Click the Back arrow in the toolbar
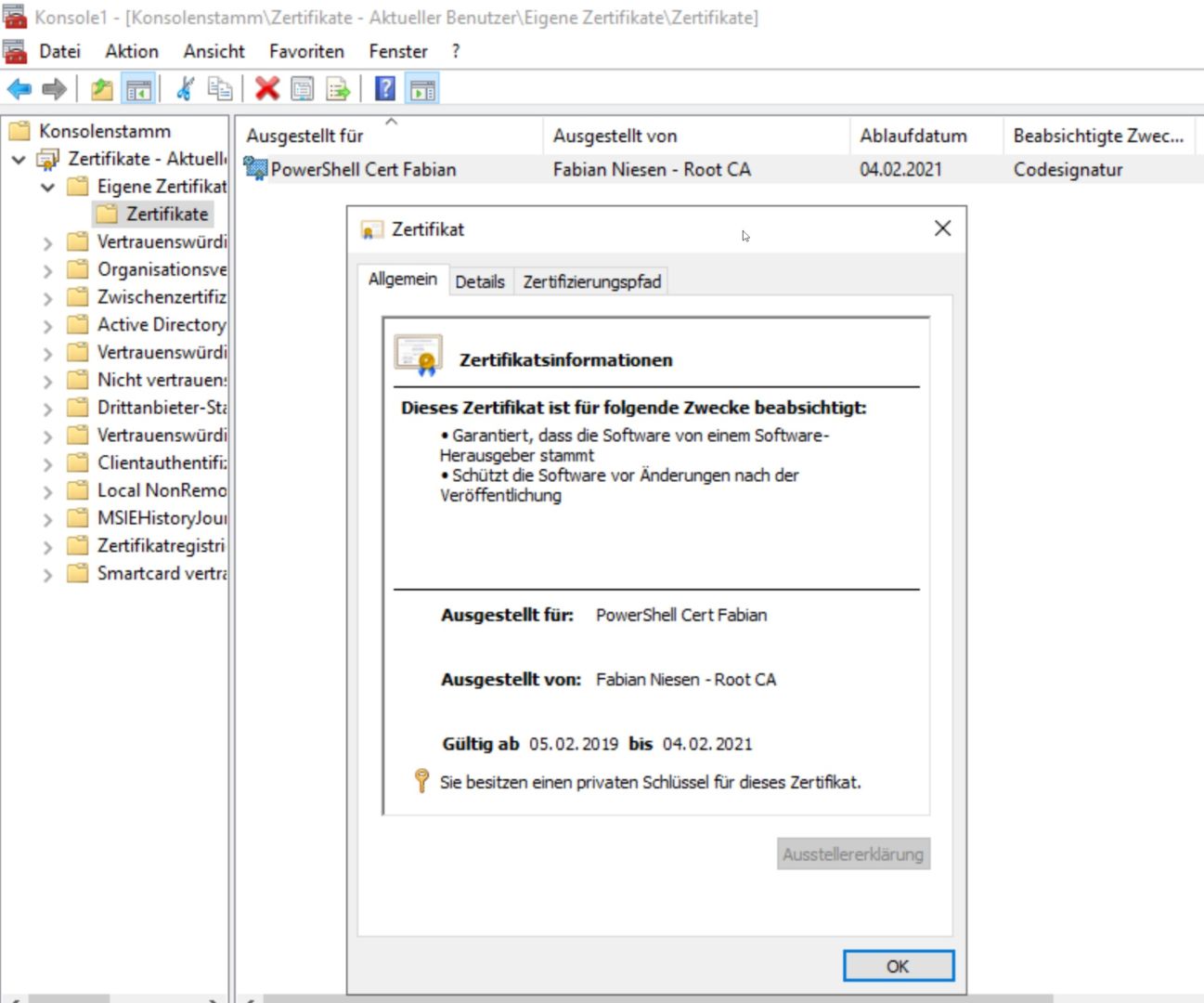Image resolution: width=1204 pixels, height=1003 pixels. point(19,89)
